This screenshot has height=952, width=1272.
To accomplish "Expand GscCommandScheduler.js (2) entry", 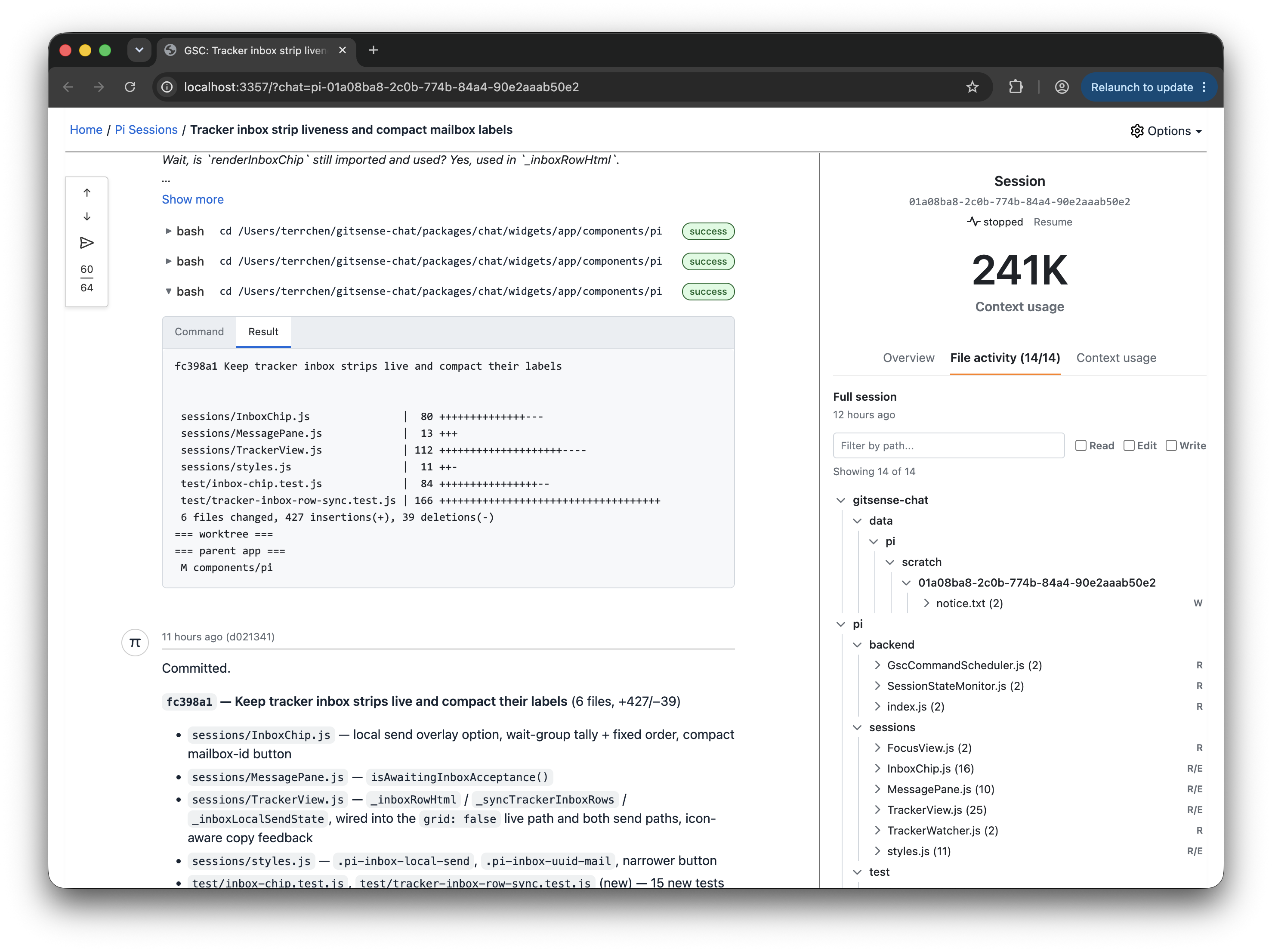I will 877,665.
